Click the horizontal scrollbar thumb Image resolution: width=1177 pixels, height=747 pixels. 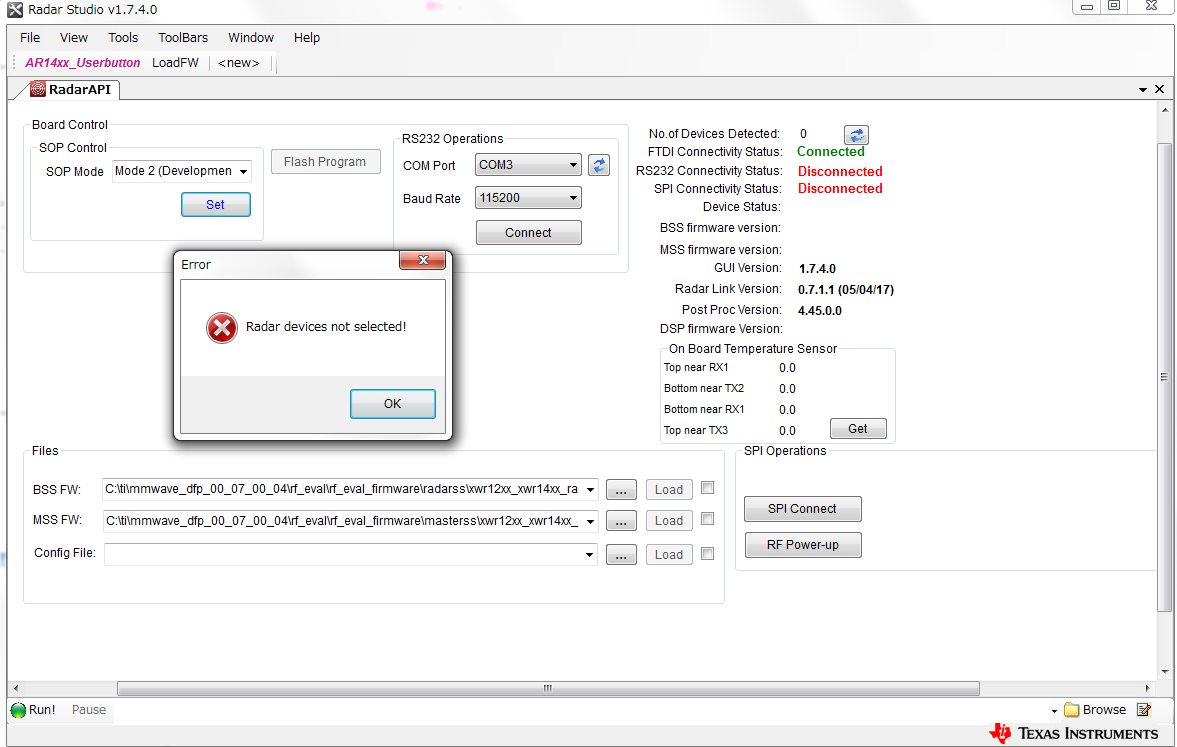pos(548,688)
